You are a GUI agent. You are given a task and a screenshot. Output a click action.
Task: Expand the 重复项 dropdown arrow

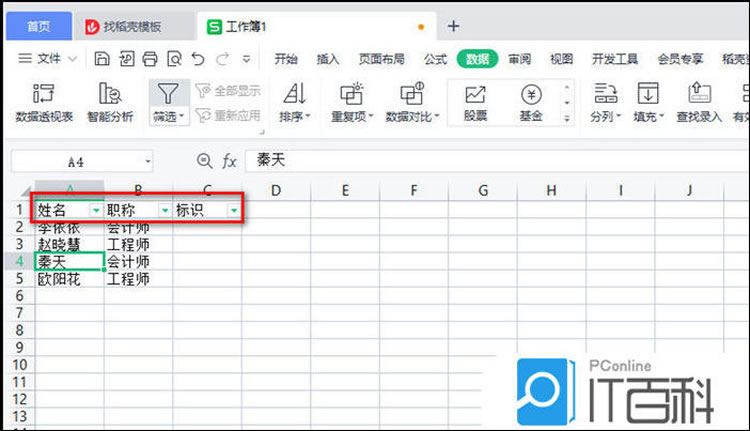(371, 116)
